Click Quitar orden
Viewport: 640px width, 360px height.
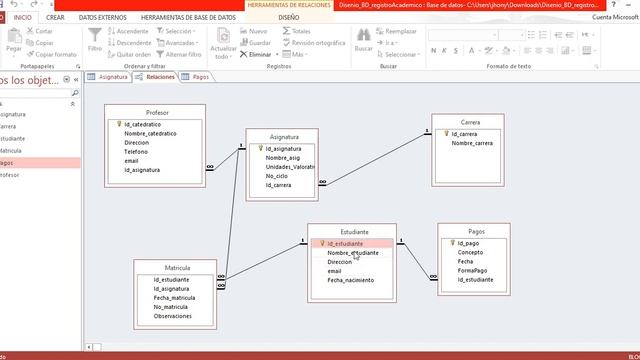click(x=129, y=54)
